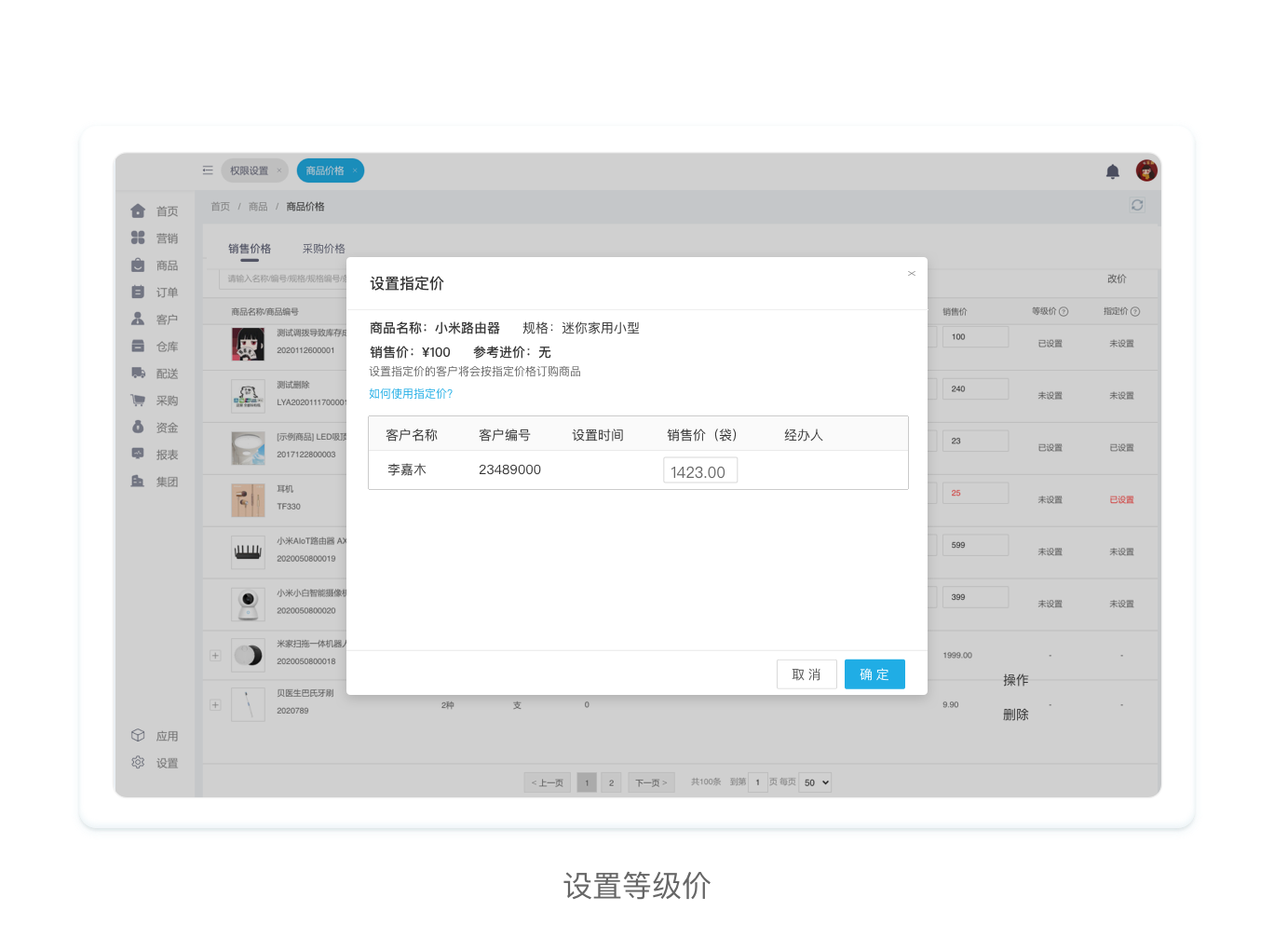
Task: Expand the 贝医生巴氏牙刷 product row
Action: pos(215,705)
